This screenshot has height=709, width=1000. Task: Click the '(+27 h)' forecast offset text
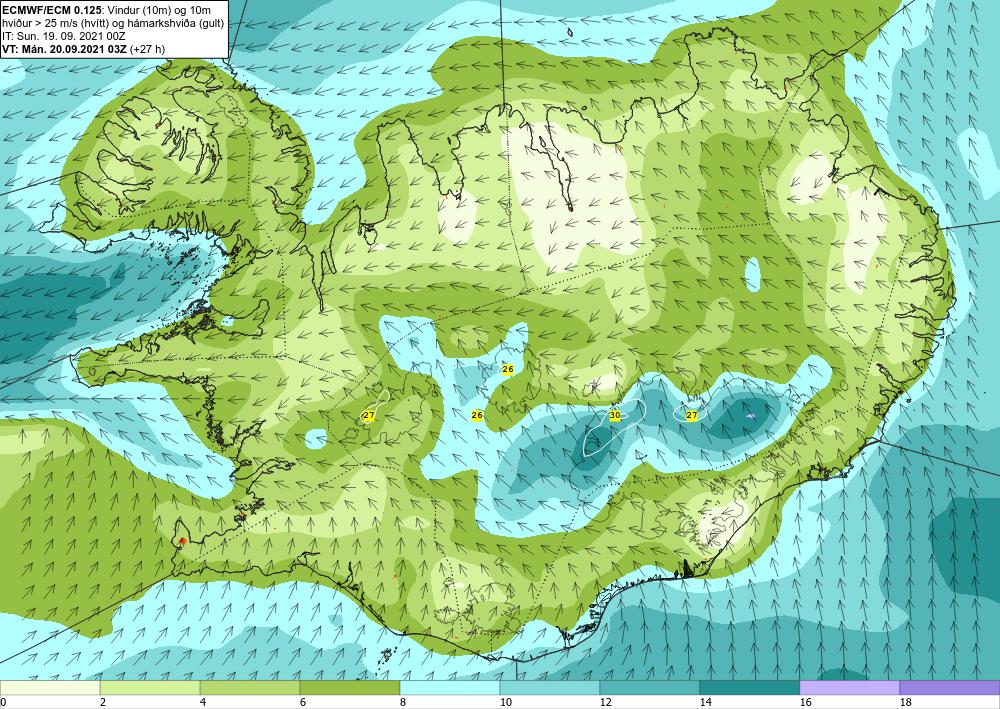coord(147,49)
